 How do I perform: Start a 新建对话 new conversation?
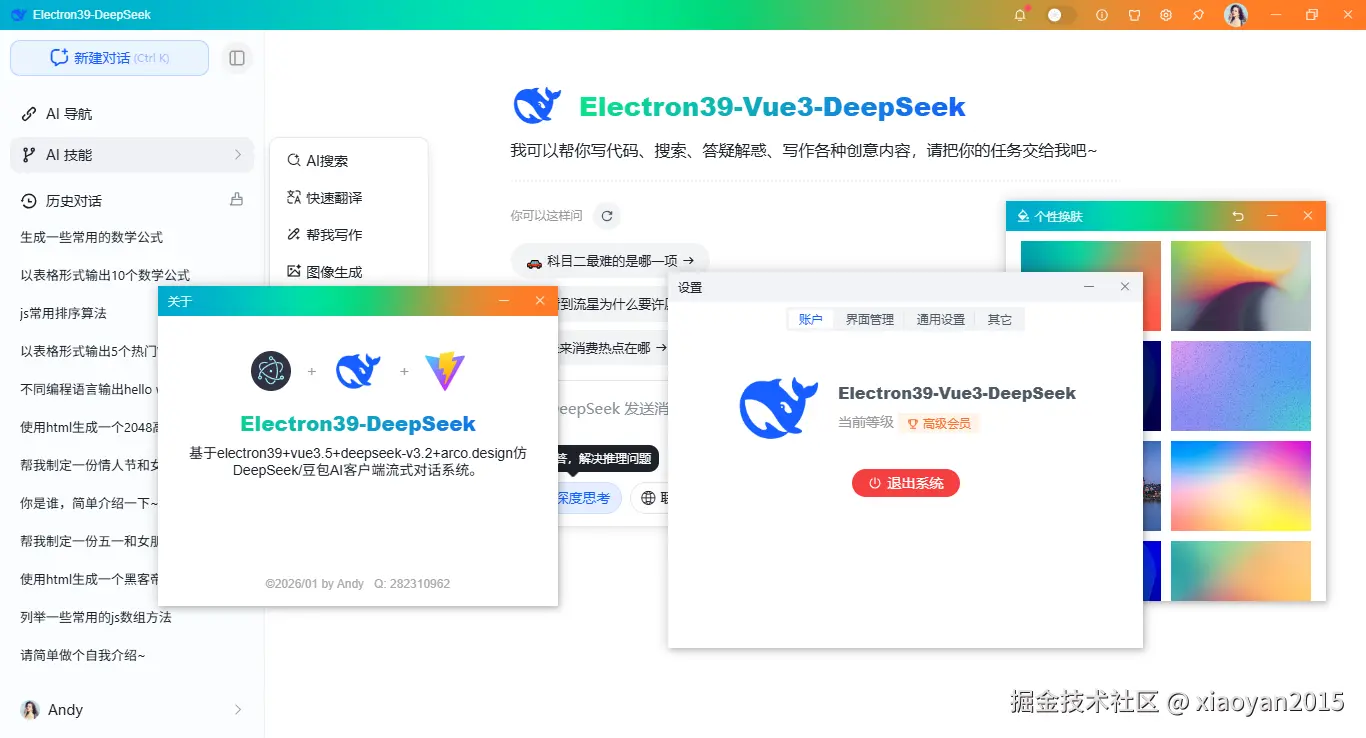pos(109,57)
